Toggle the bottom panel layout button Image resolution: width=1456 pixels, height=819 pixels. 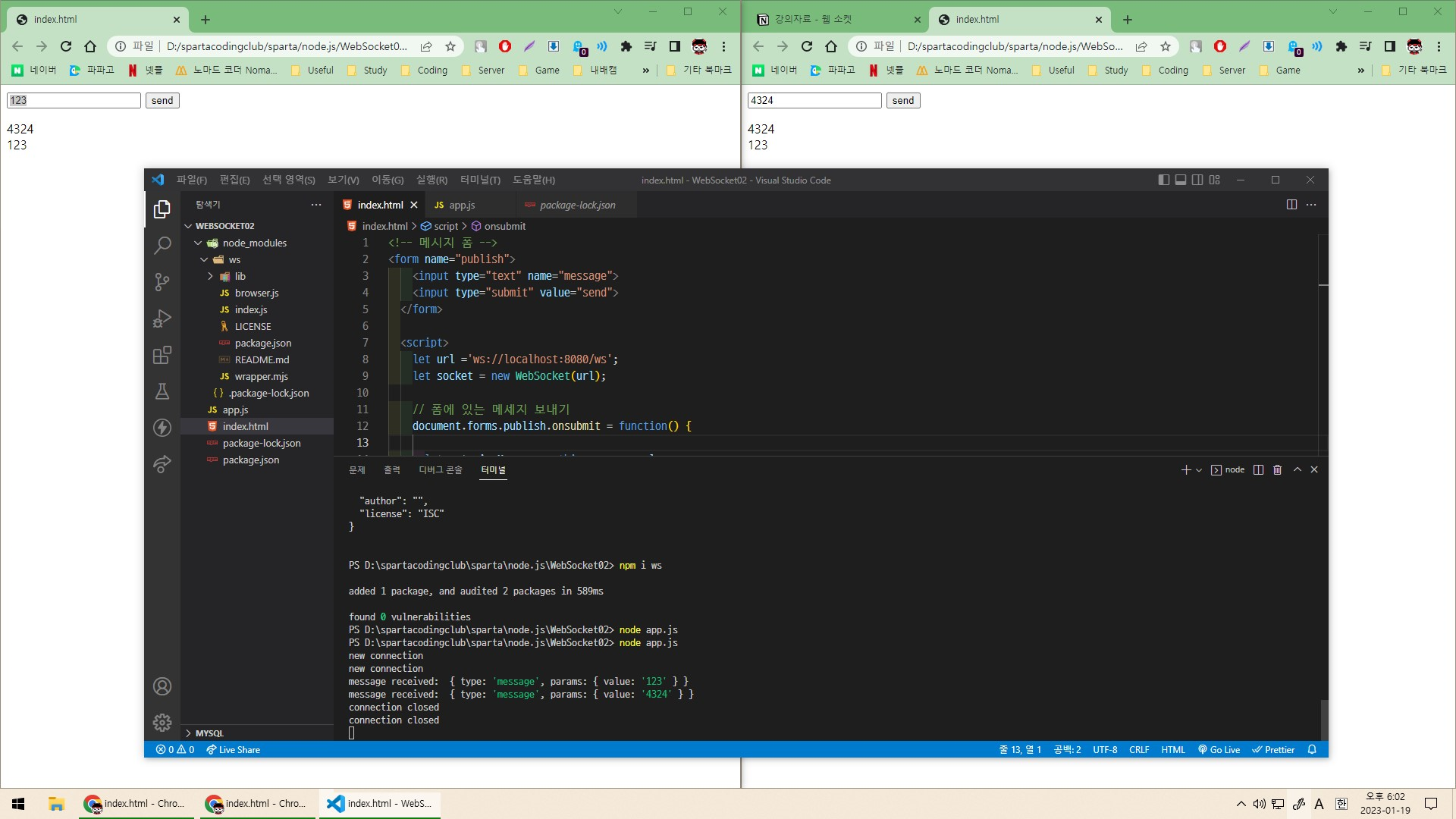tap(1181, 180)
